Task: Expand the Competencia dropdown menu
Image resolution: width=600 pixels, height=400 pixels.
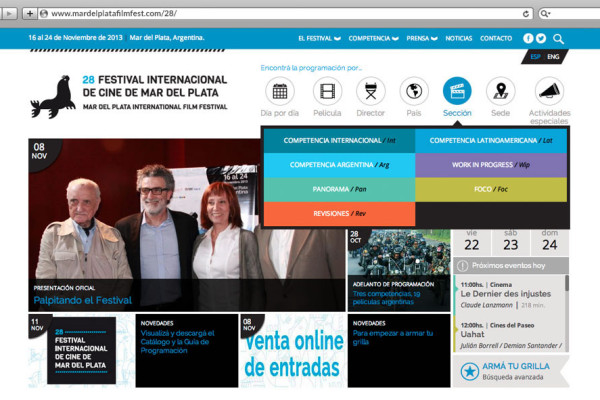Action: 373,38
